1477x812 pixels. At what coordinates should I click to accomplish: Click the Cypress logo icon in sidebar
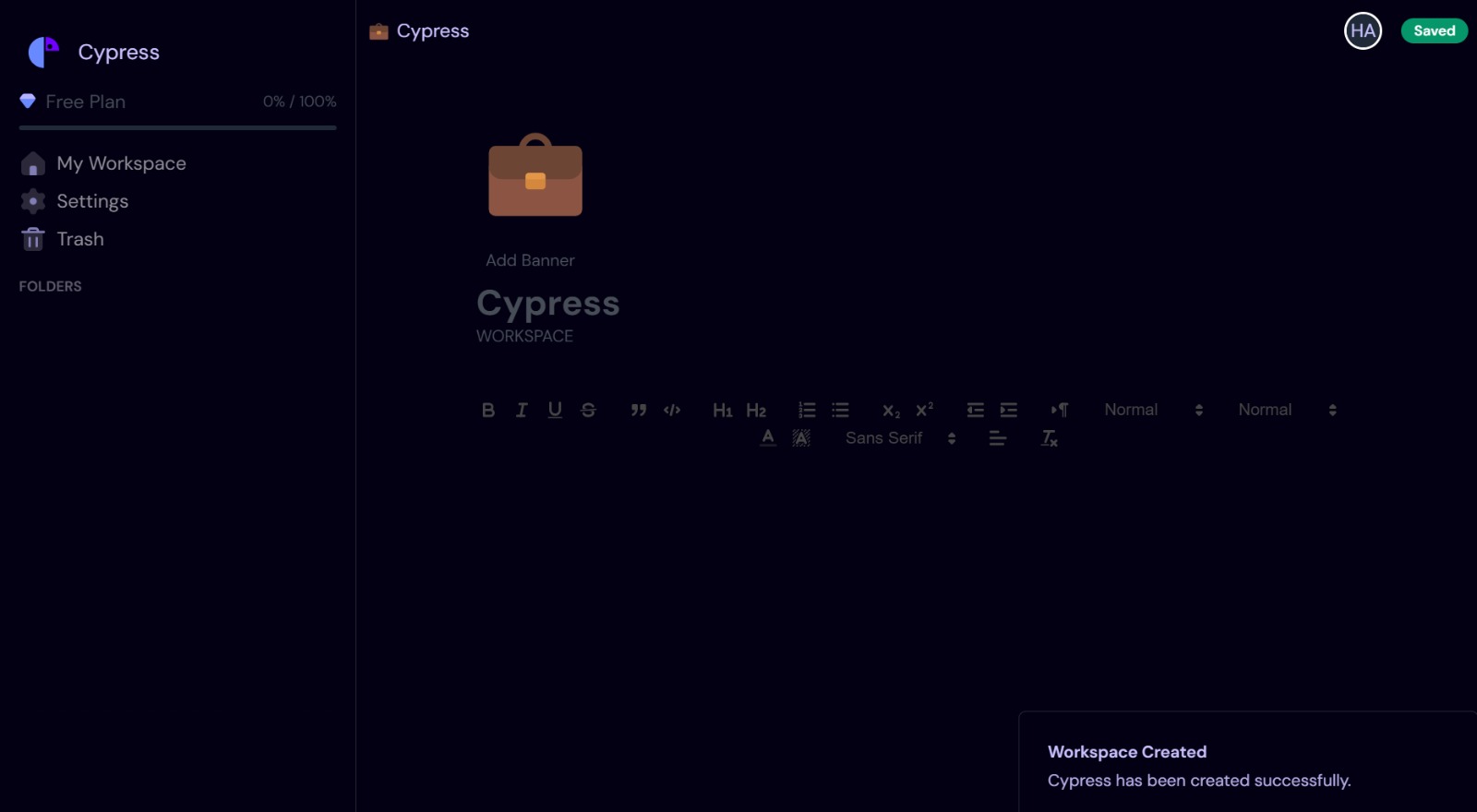43,53
